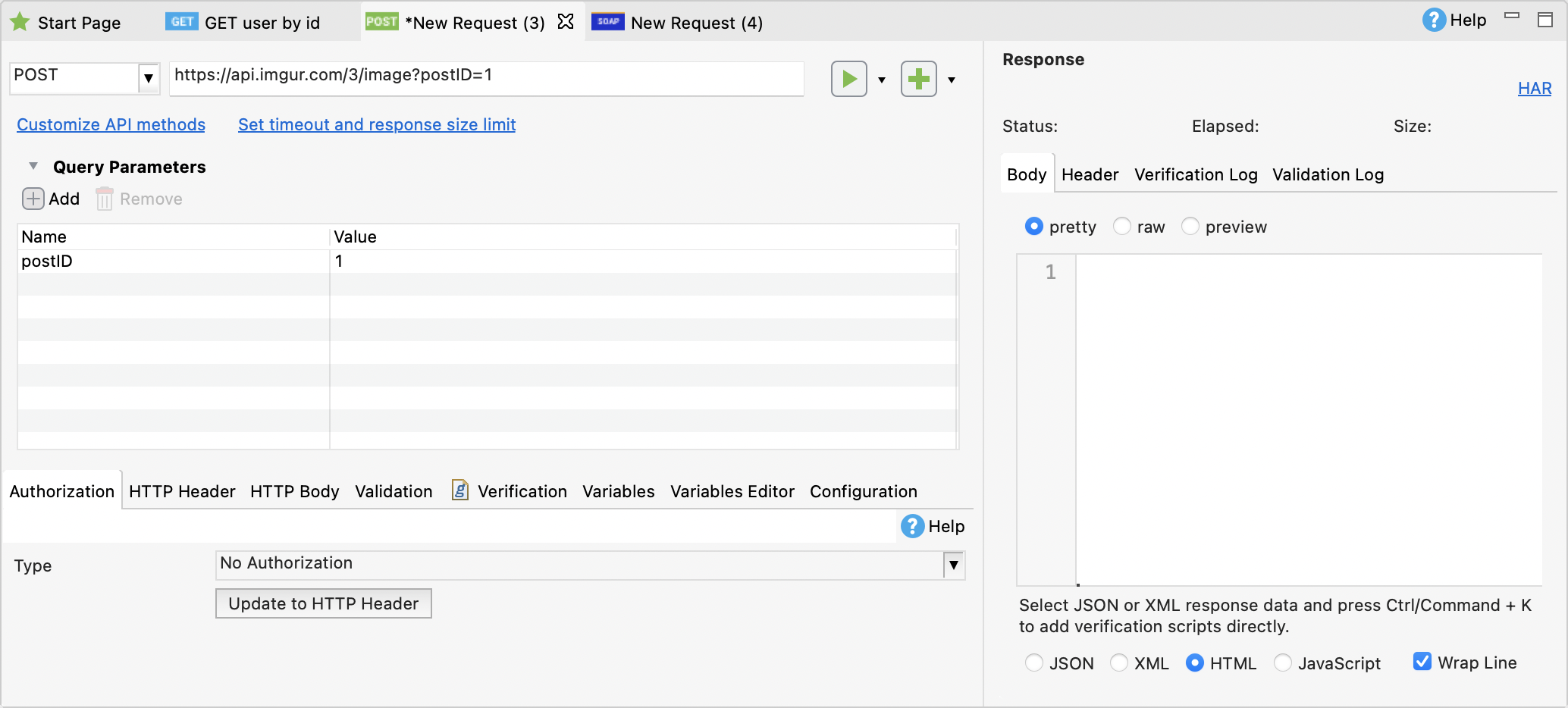1568x708 pixels.
Task: Open the SOAP New Request (4) tab
Action: pos(677,23)
